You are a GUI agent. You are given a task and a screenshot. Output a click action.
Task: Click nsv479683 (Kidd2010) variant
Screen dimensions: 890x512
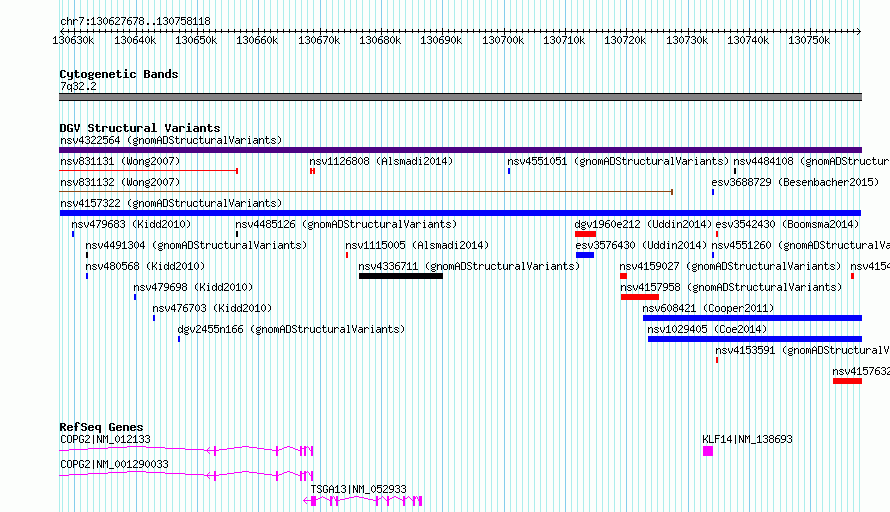coord(131,224)
